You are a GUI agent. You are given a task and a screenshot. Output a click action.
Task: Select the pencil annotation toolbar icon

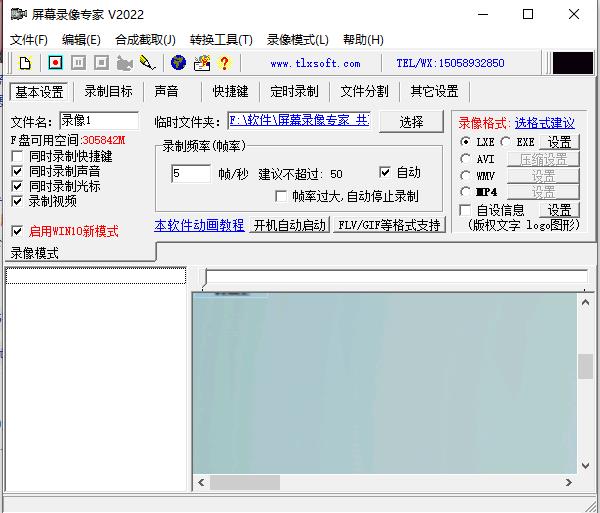coord(147,63)
